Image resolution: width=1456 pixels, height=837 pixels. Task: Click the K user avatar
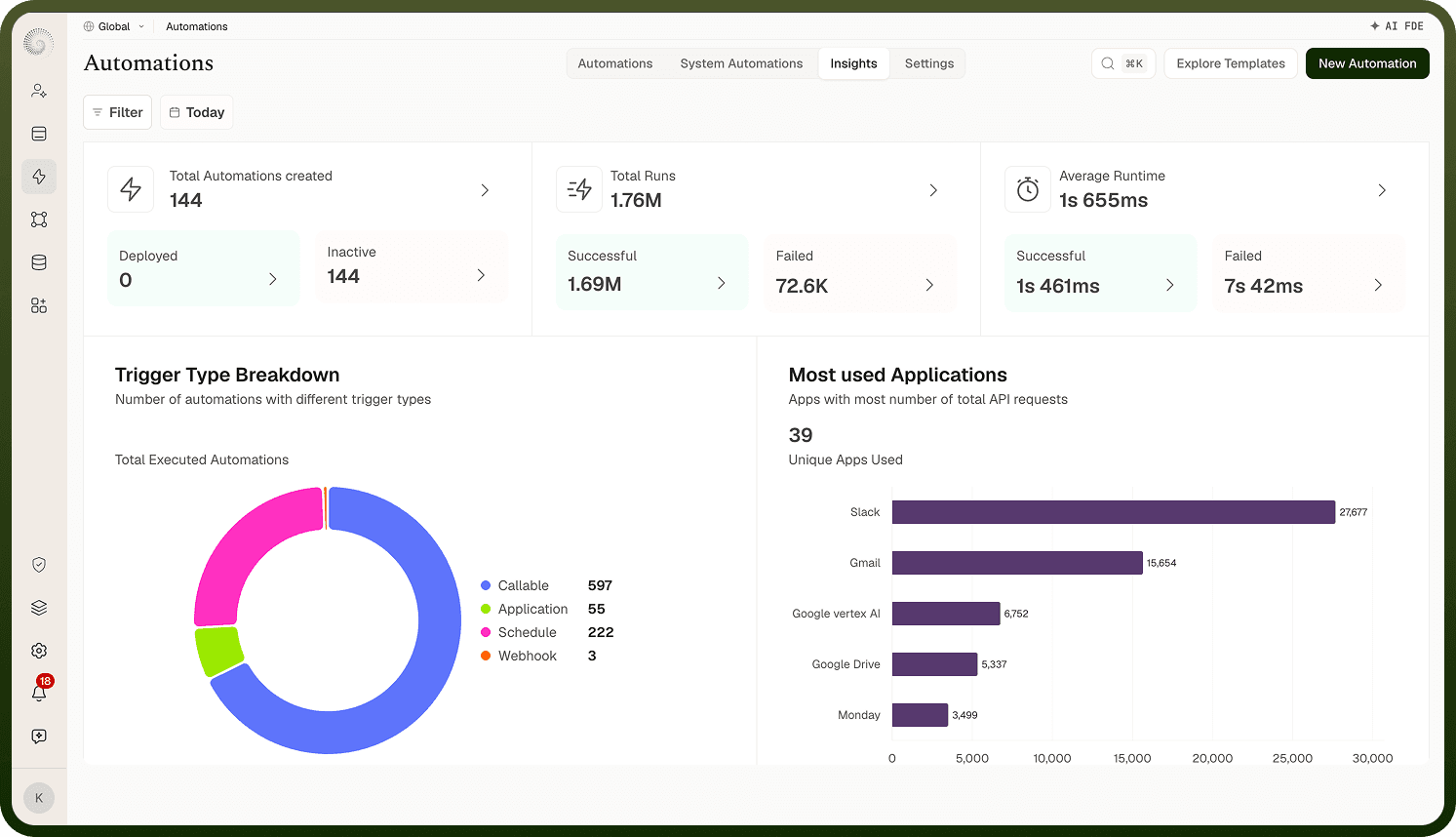click(x=39, y=798)
